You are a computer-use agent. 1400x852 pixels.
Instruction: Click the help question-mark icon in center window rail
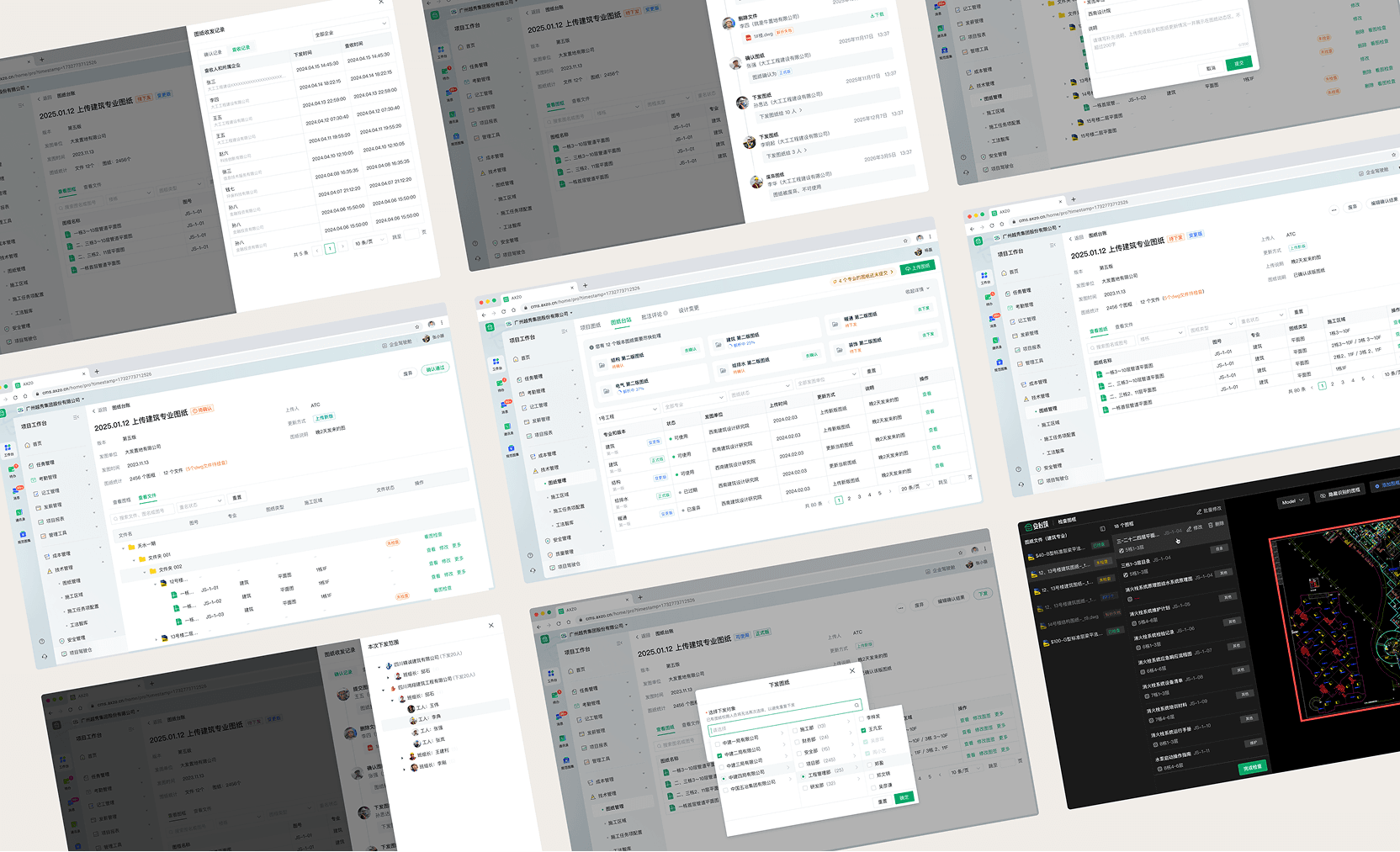point(530,555)
